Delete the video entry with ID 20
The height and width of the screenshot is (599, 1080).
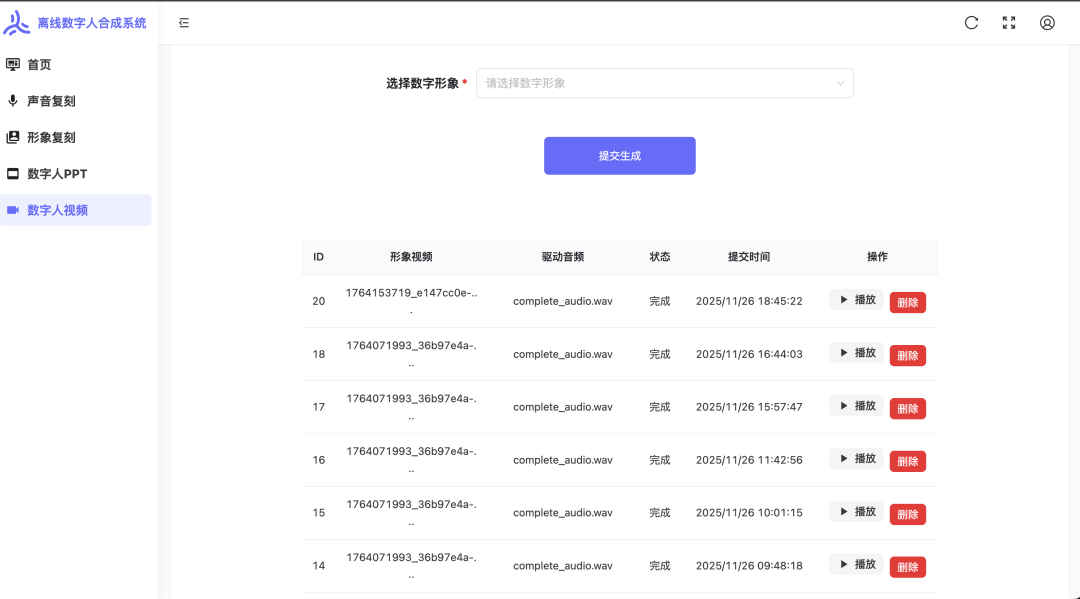click(907, 302)
